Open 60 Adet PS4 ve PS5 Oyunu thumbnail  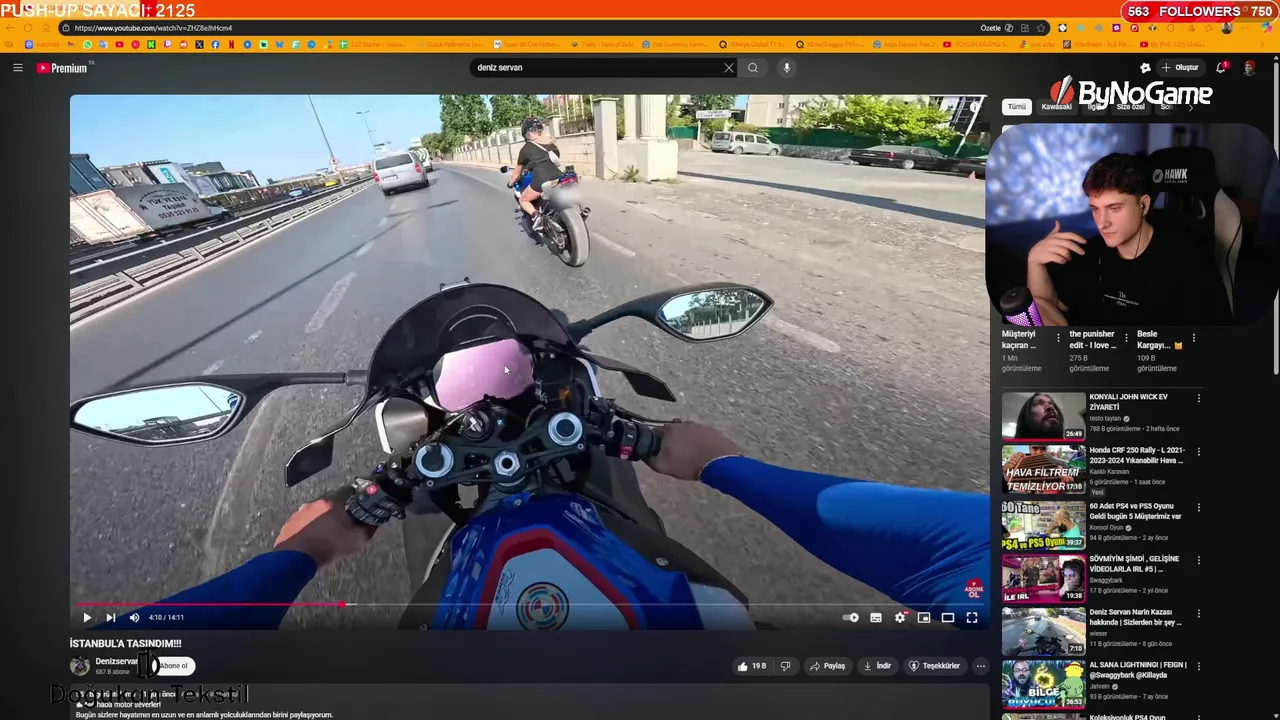[1043, 525]
